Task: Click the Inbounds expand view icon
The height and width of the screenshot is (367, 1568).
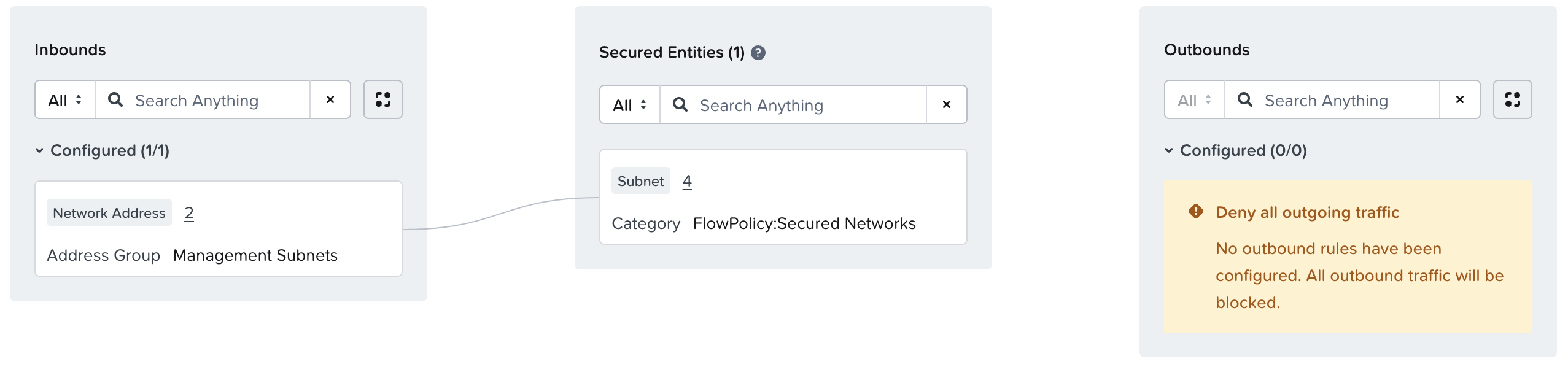Action: pos(382,99)
